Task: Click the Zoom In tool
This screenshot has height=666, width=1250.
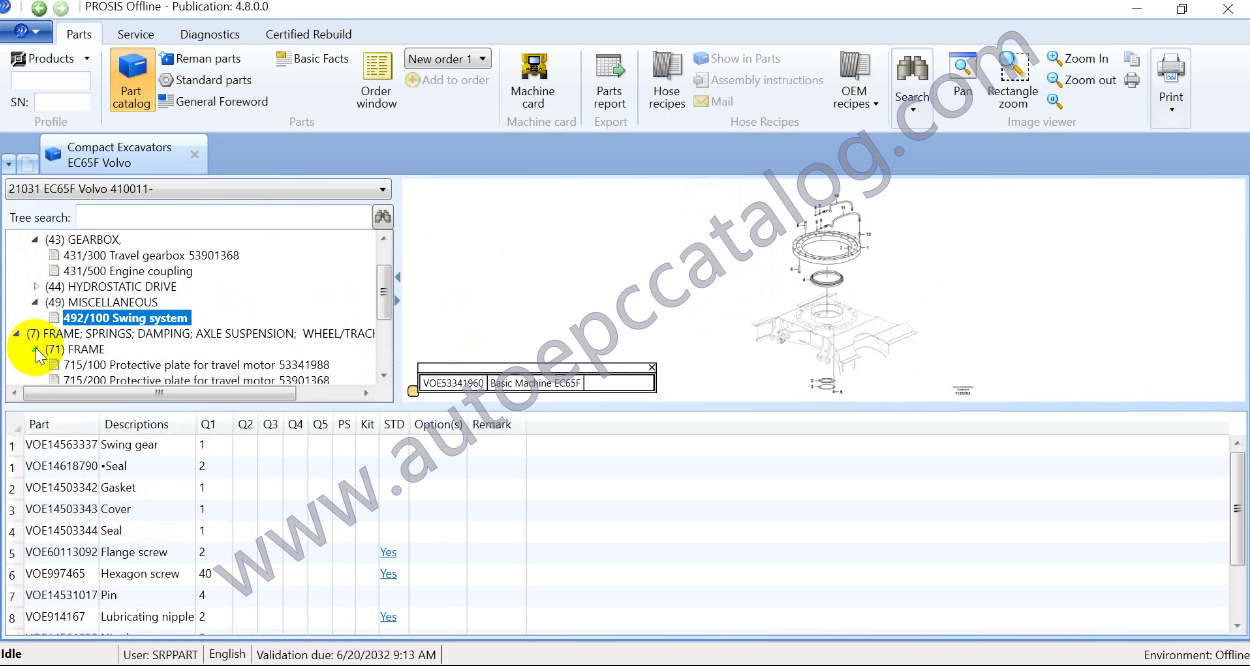Action: coord(1077,59)
